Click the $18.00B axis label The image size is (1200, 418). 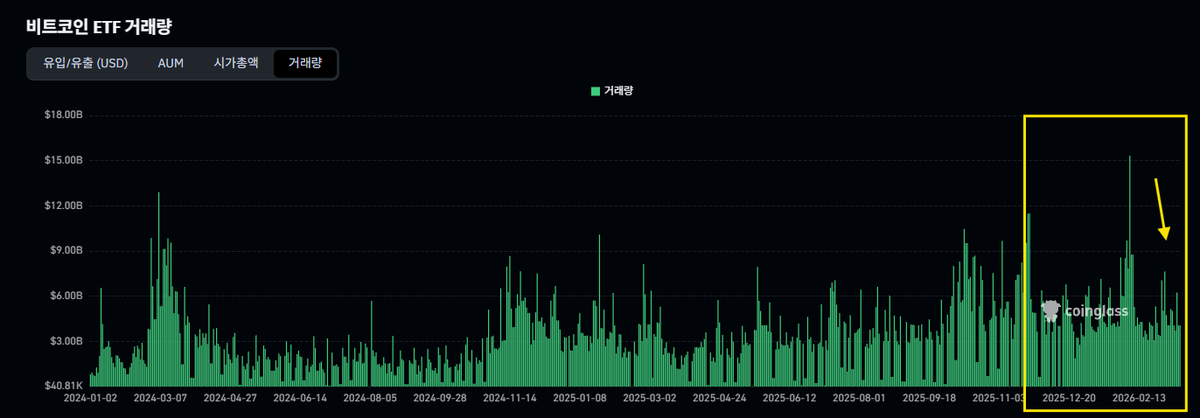tap(62, 115)
